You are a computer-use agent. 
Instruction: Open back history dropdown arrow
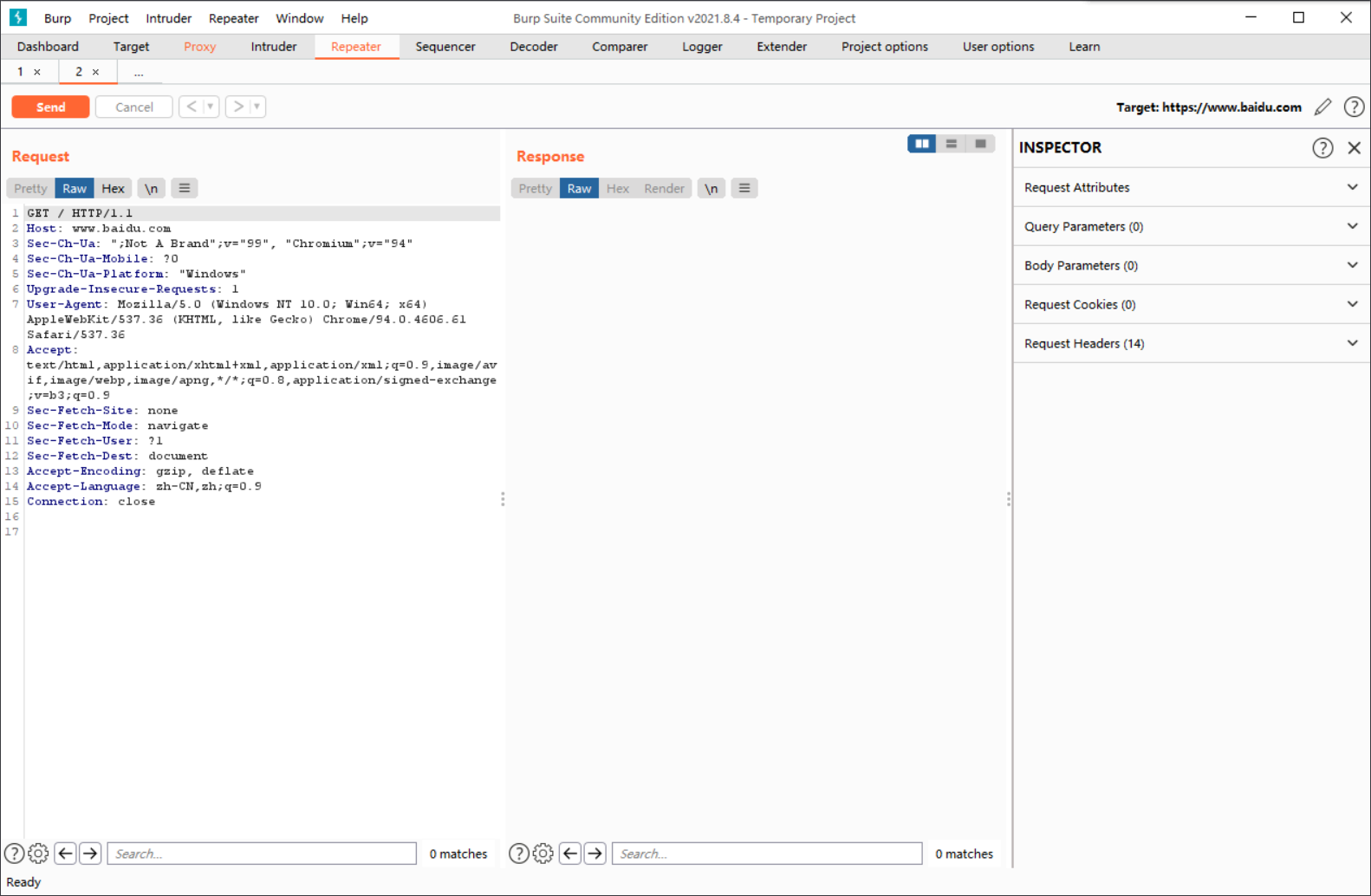tap(211, 107)
